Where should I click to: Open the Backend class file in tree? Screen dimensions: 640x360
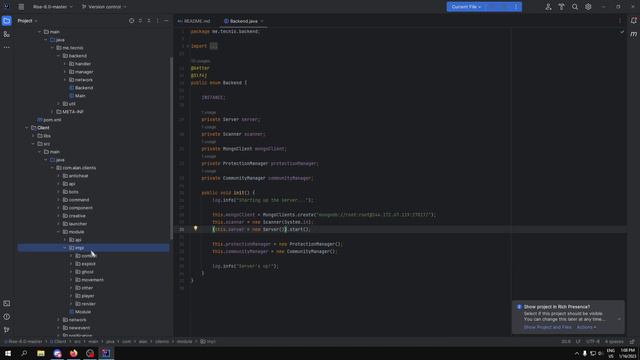tap(81, 88)
